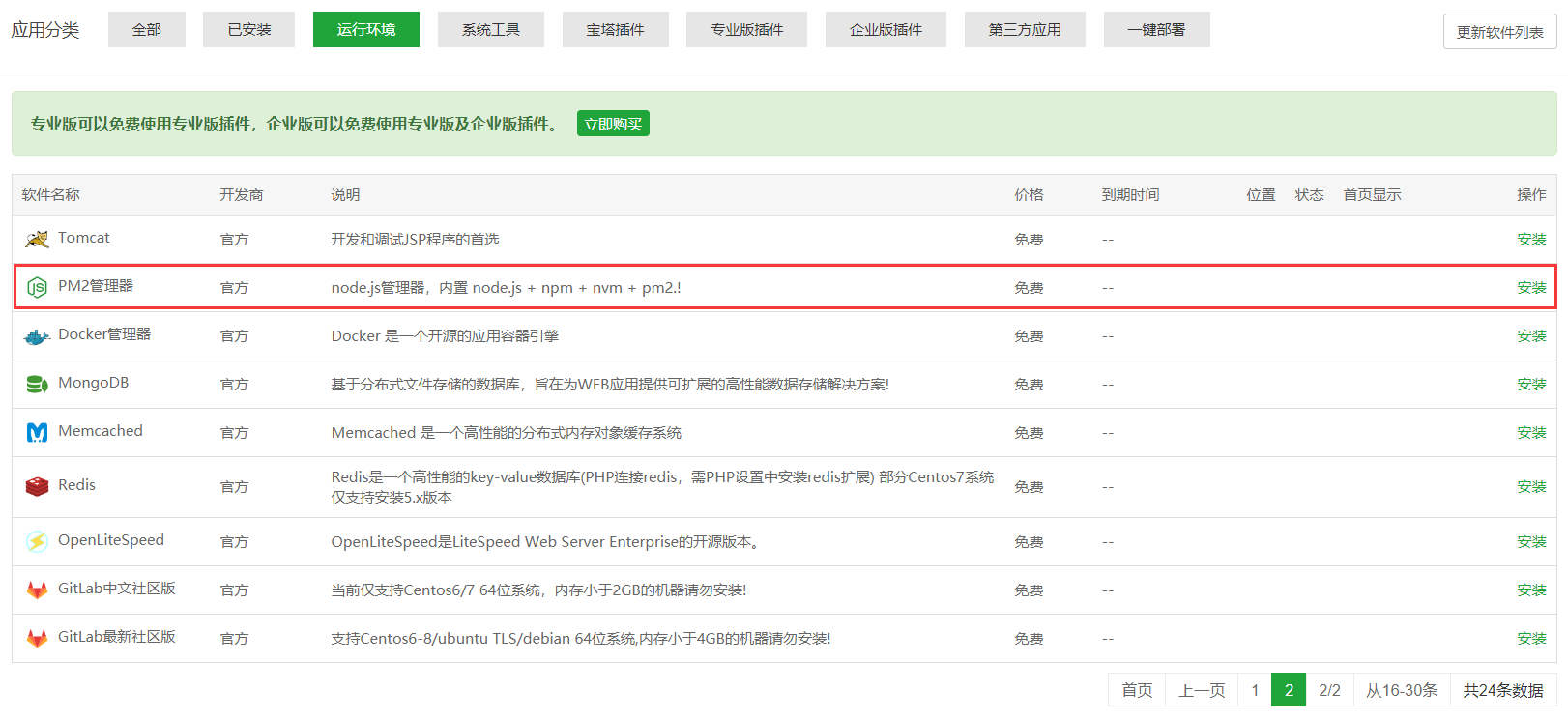Install Tomcat via its 安装 link
The width and height of the screenshot is (1568, 720).
1531,239
